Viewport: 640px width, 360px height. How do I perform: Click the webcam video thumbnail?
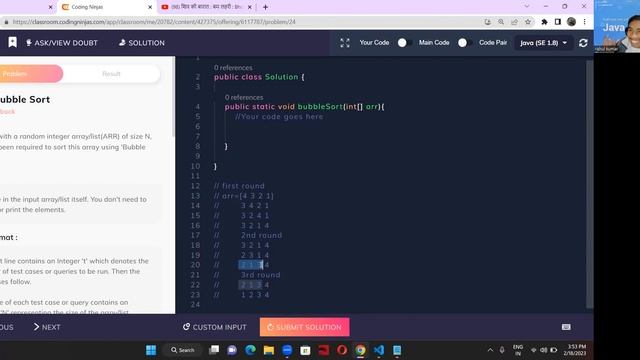617,26
